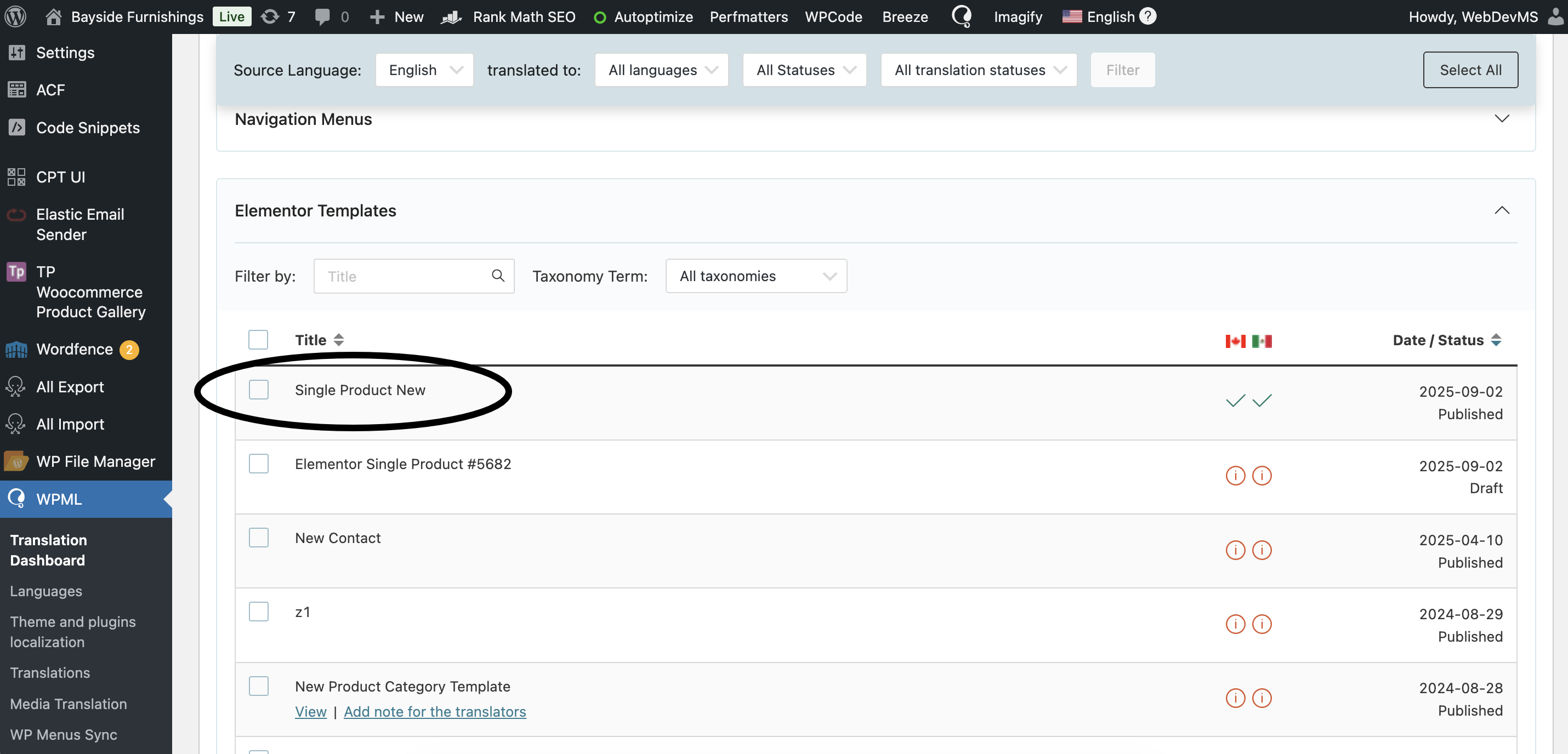Check the Single Product New checkbox

pyautogui.click(x=259, y=390)
